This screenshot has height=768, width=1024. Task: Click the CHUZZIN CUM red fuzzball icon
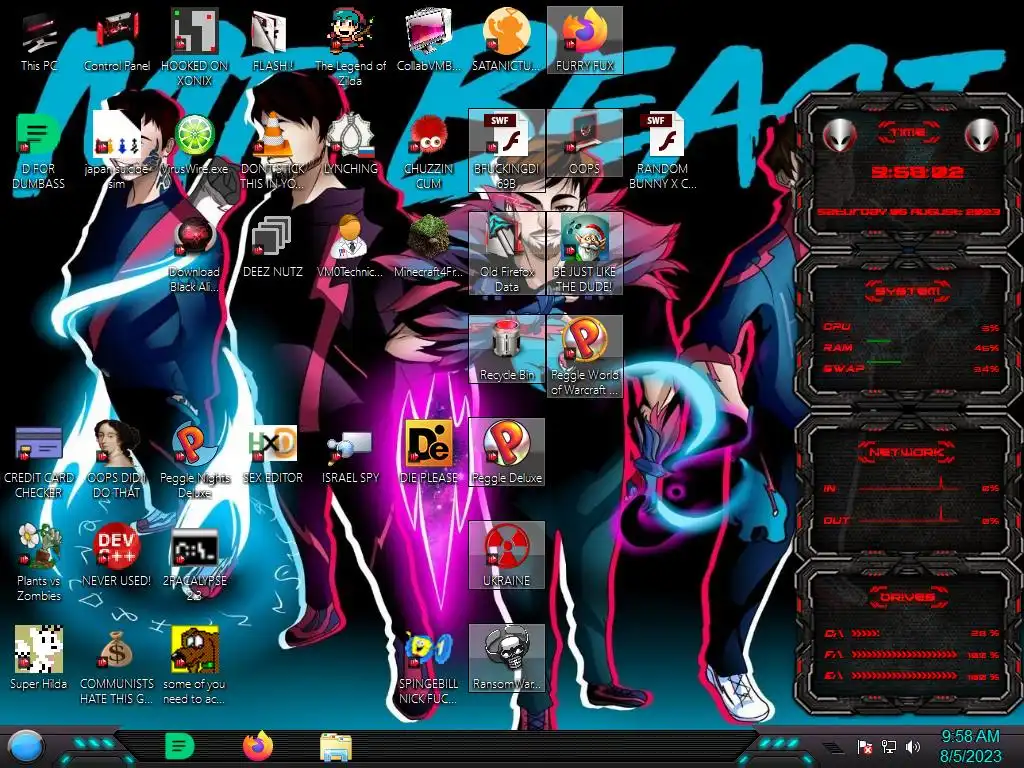(x=428, y=152)
